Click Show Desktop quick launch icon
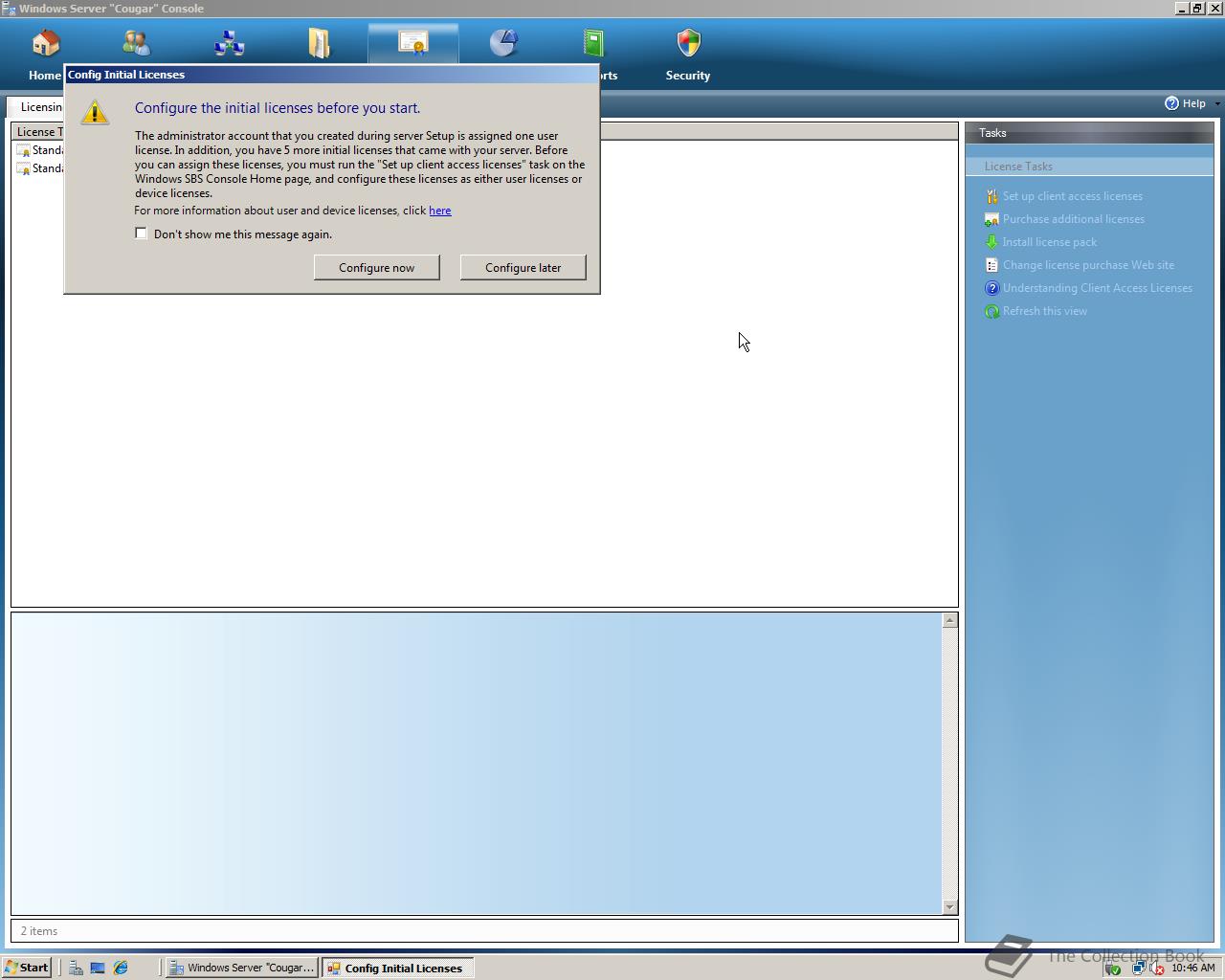This screenshot has width=1225, height=980. 98,968
